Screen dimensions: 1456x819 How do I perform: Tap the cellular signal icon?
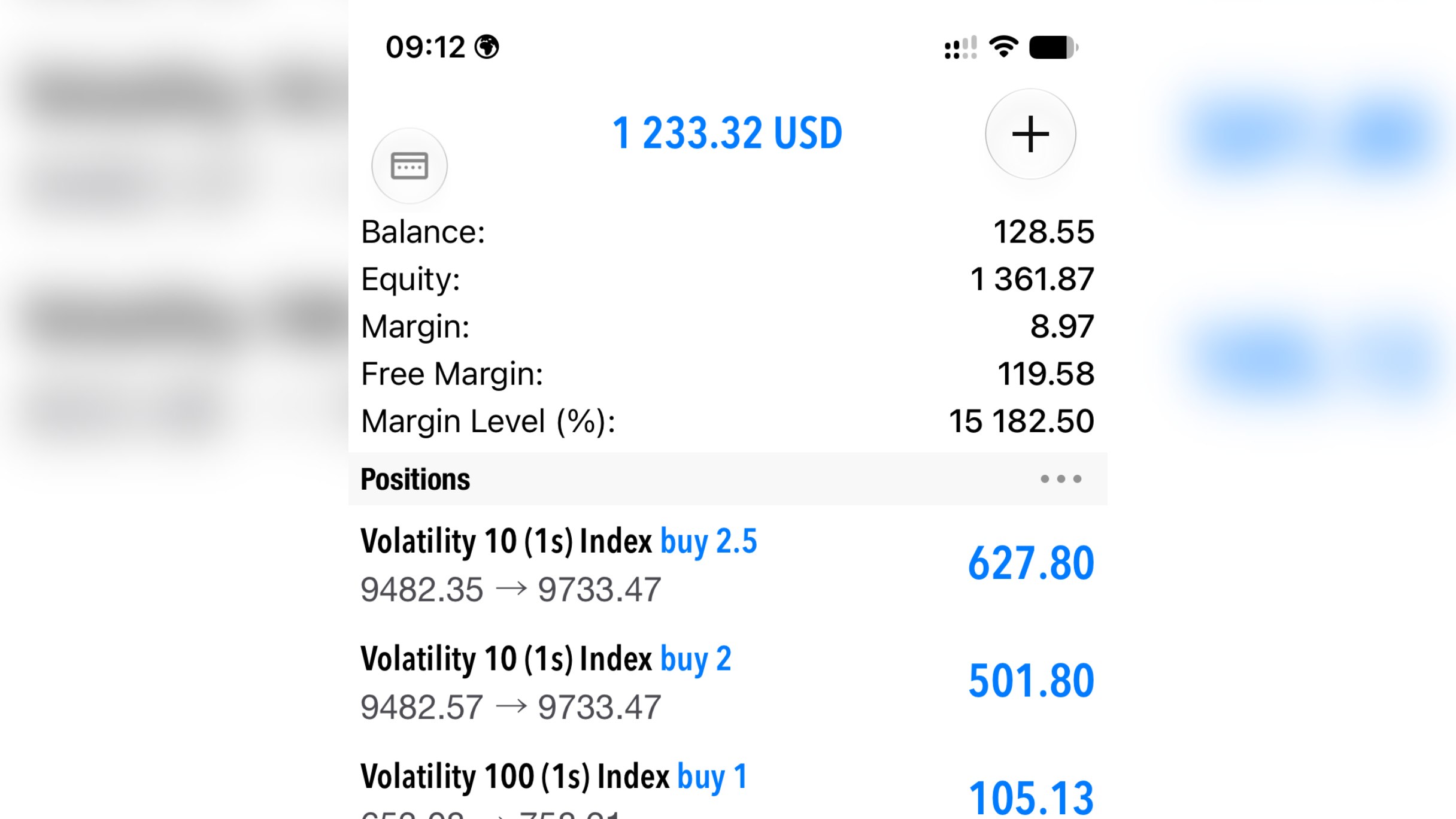point(960,47)
